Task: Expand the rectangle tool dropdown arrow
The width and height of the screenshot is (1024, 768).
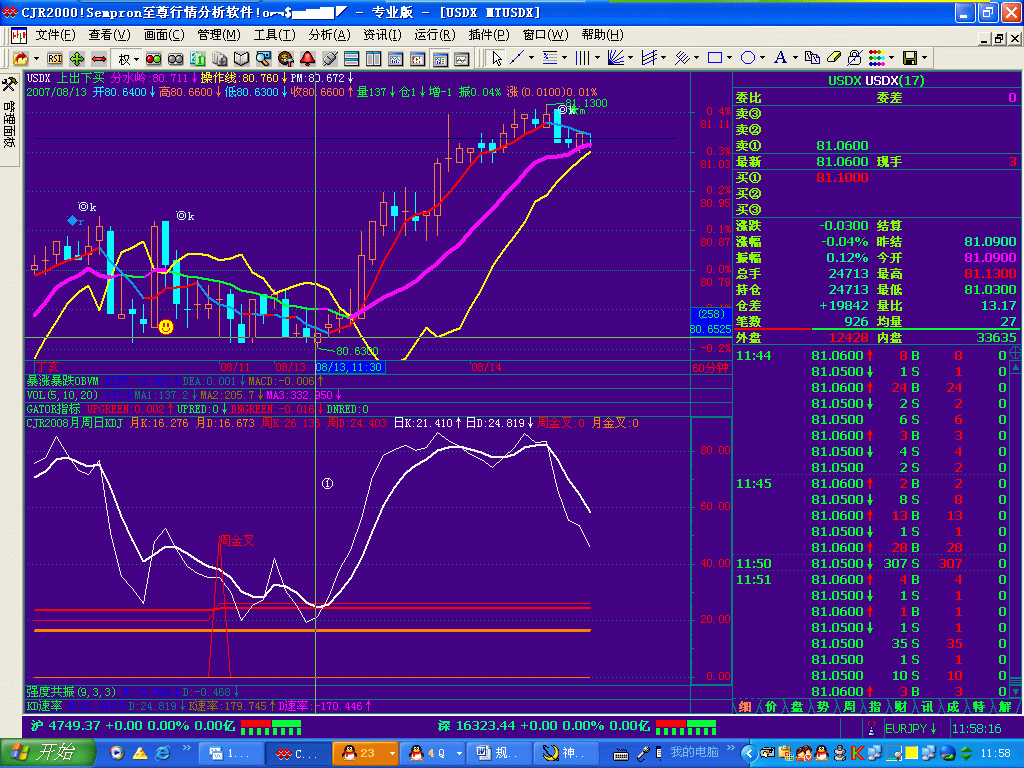Action: [729, 58]
